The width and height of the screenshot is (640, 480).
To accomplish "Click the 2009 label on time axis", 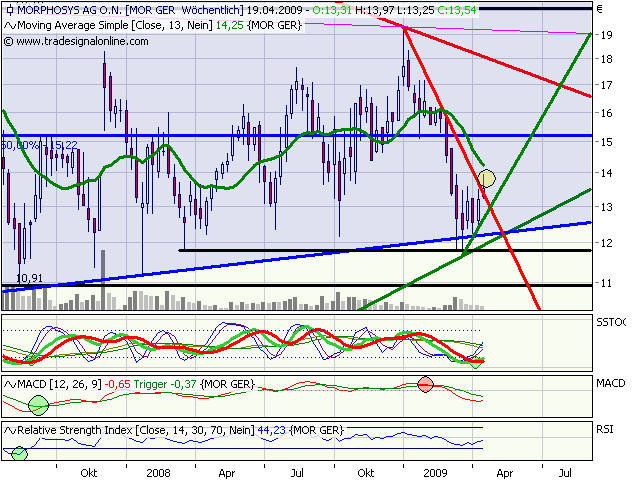I will pyautogui.click(x=435, y=473).
